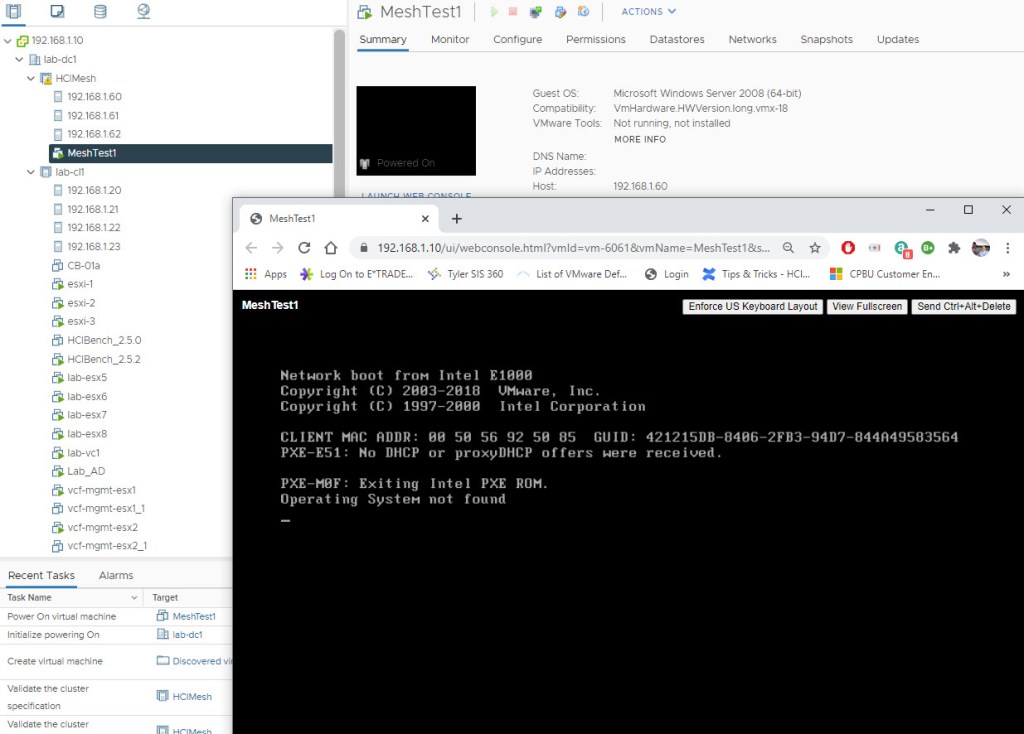
Task: Open the Snapshots tab
Action: [826, 40]
